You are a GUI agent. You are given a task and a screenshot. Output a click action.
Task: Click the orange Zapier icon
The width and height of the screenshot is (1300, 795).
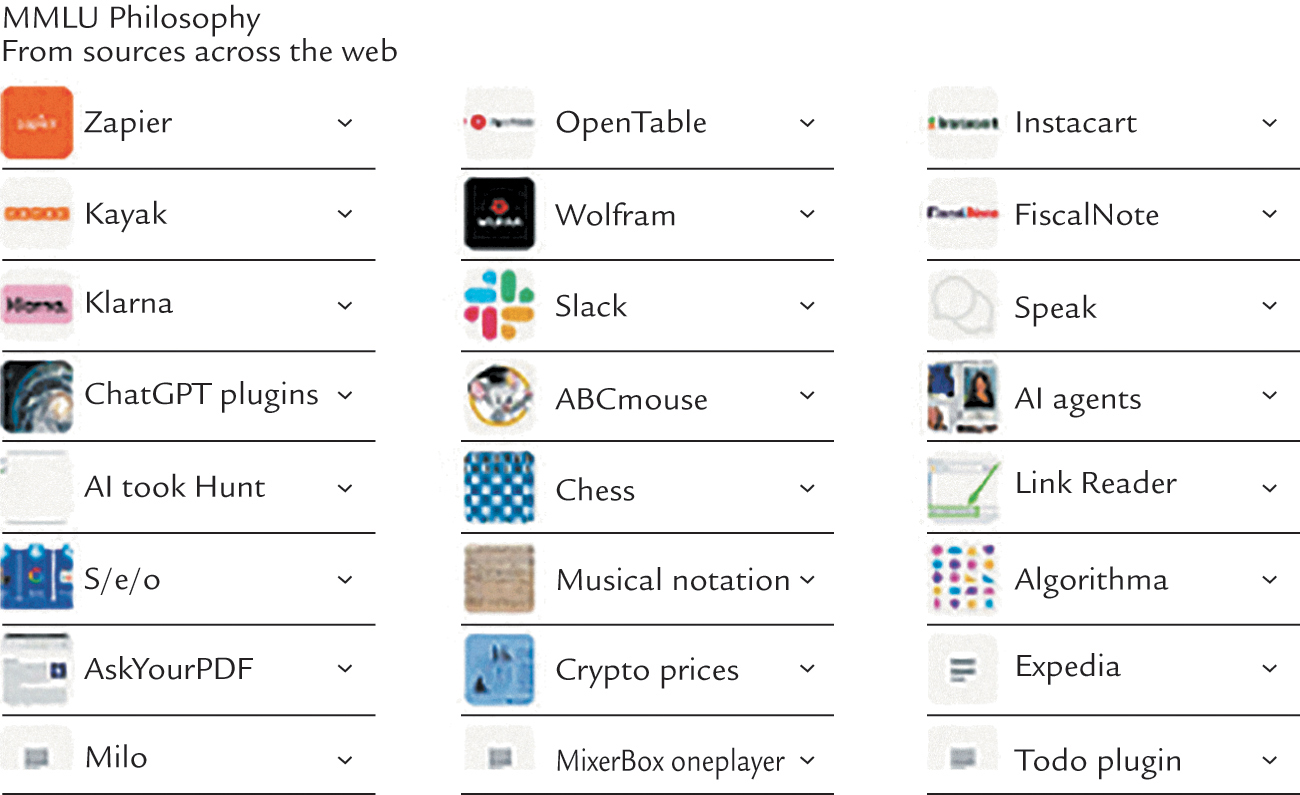(37, 123)
